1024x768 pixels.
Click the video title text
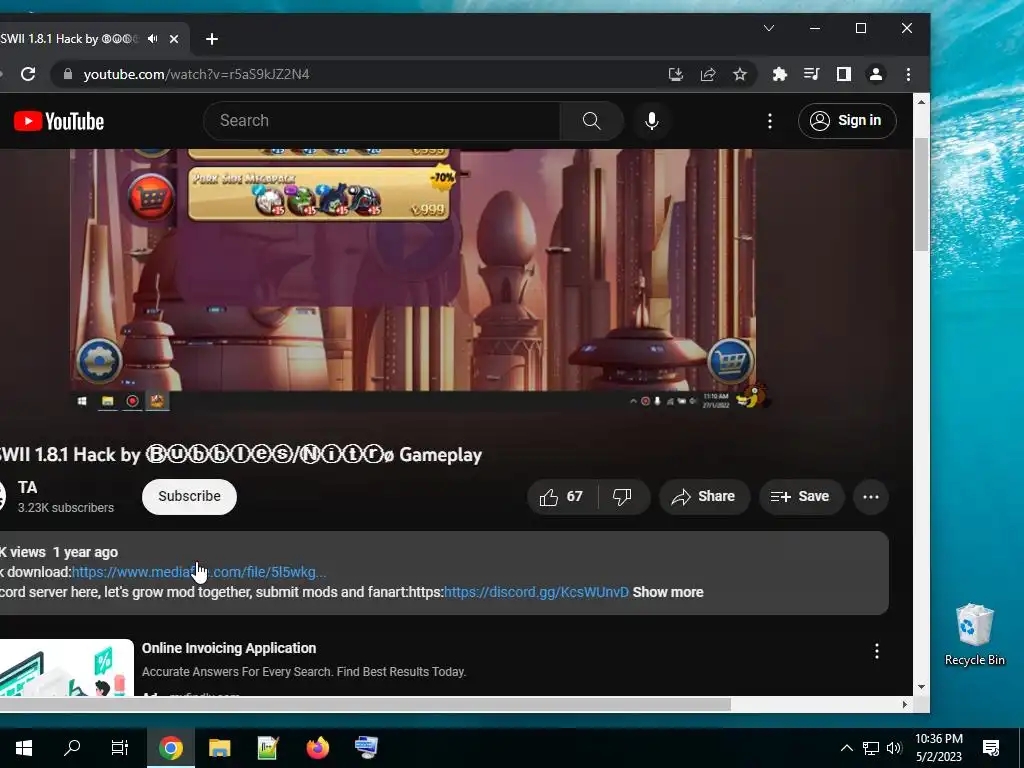click(x=241, y=455)
